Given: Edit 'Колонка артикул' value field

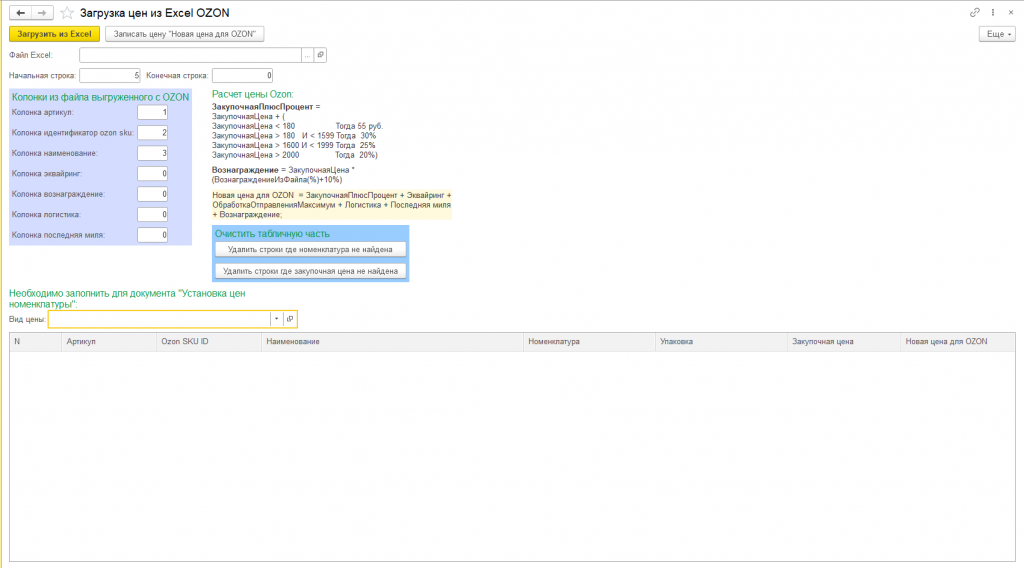Looking at the screenshot, I should (152, 112).
